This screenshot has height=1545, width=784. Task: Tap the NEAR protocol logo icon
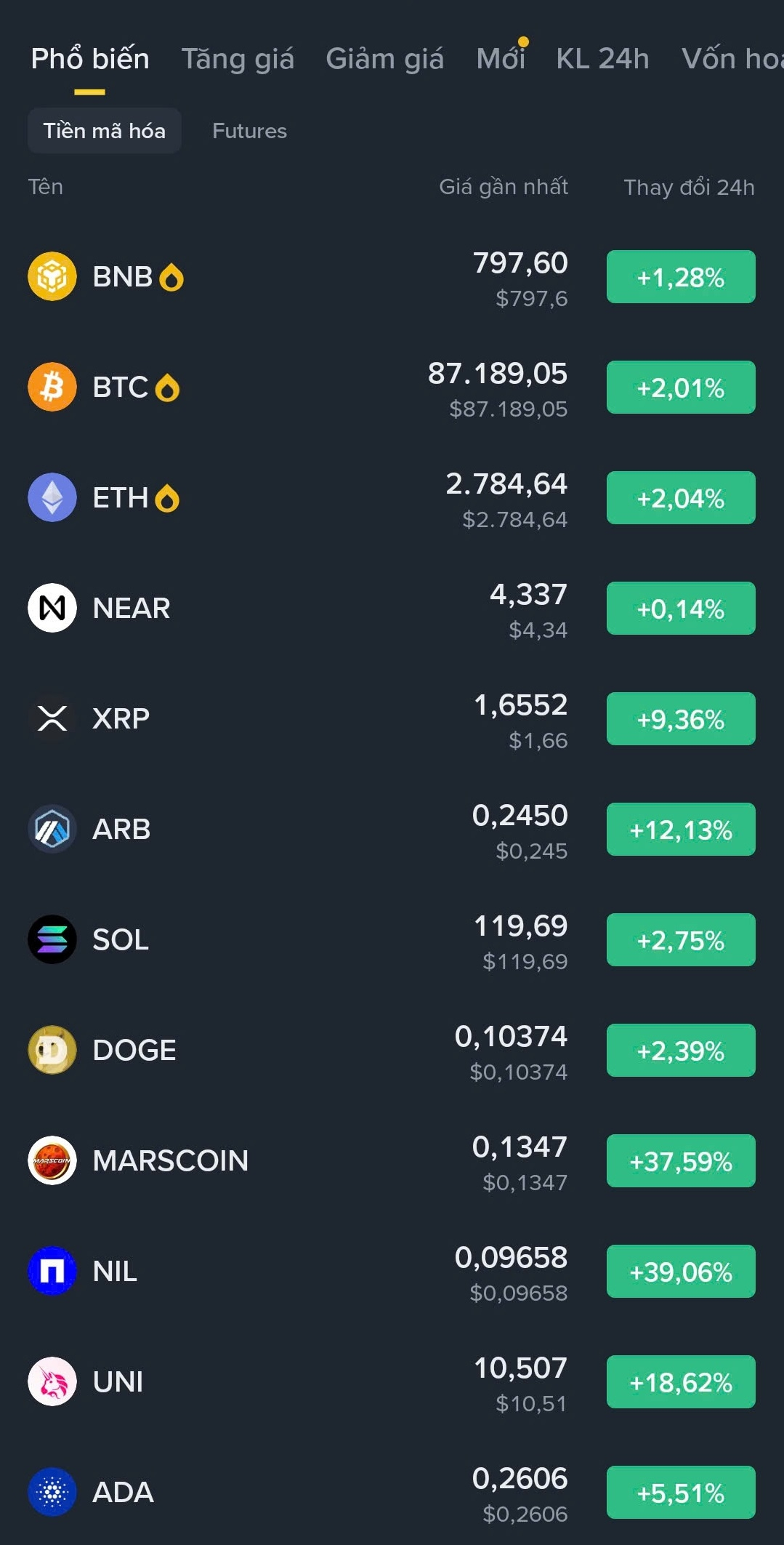(52, 608)
